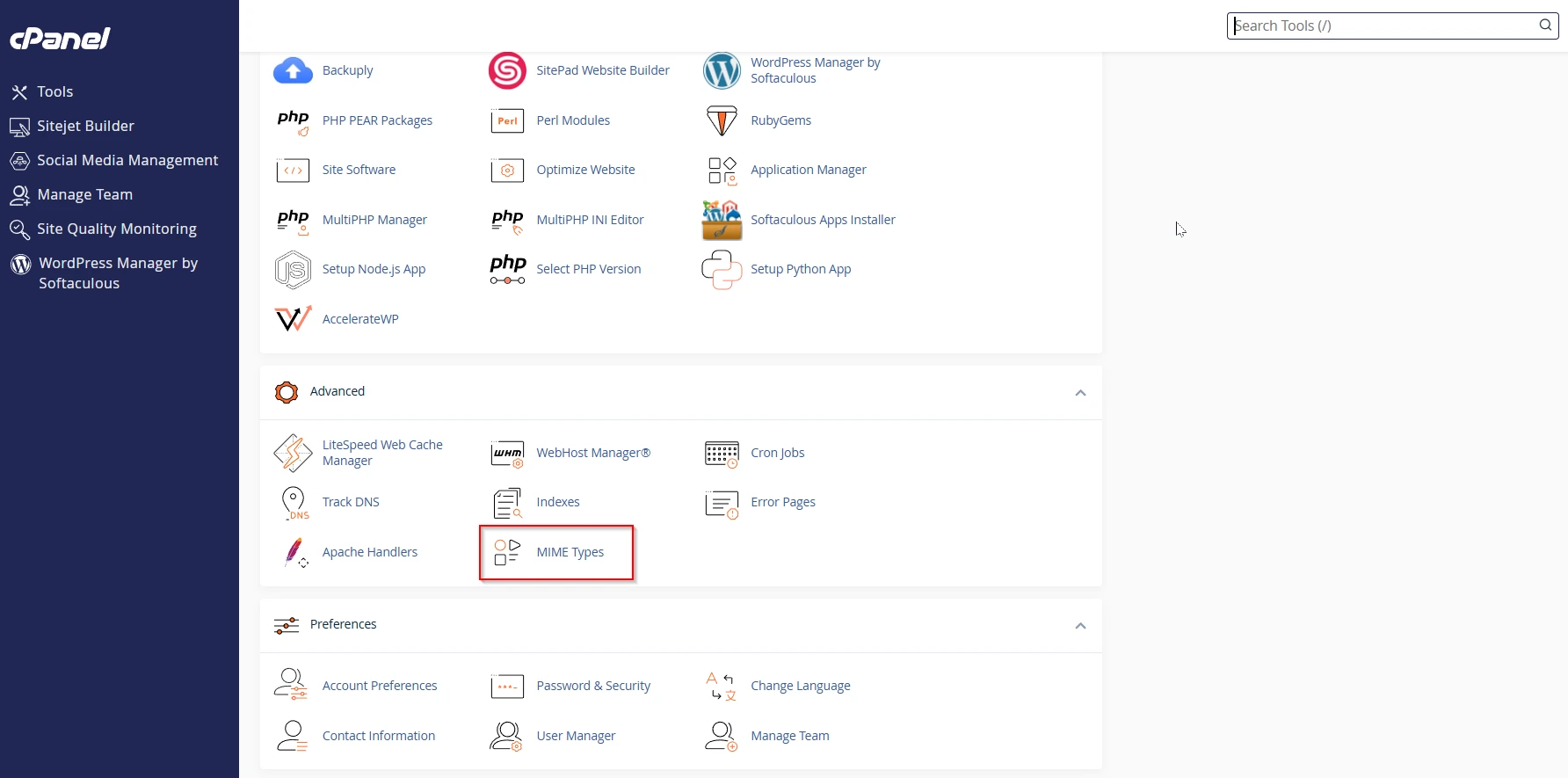Click the Preferences section sliders icon
This screenshot has height=778, width=1568.
click(x=287, y=625)
